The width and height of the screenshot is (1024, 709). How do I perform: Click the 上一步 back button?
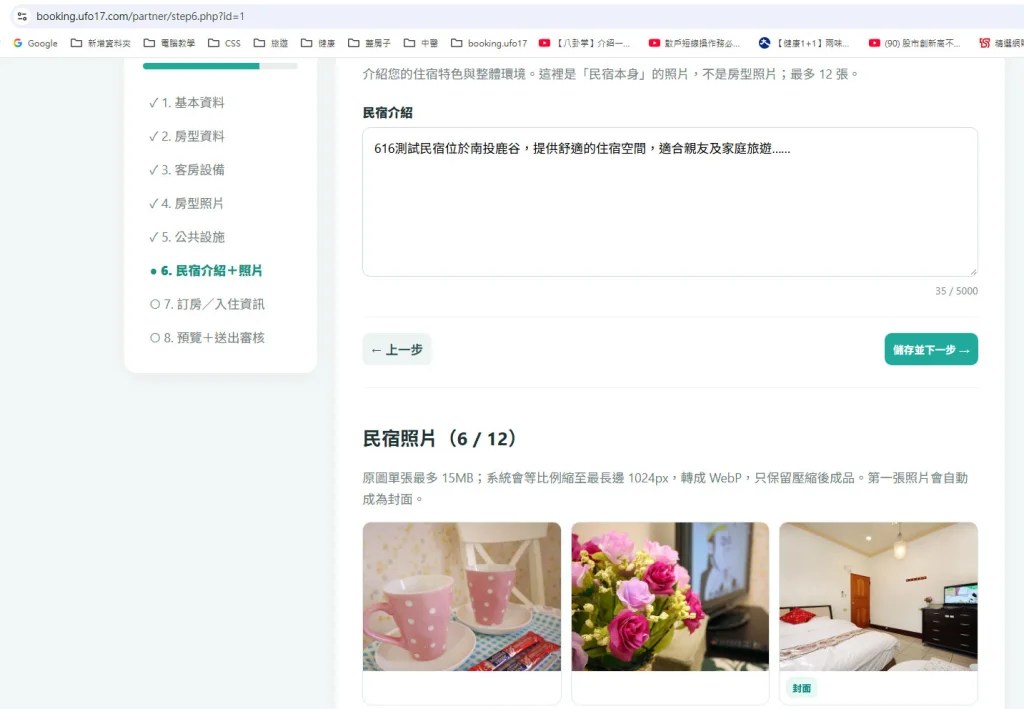(397, 349)
